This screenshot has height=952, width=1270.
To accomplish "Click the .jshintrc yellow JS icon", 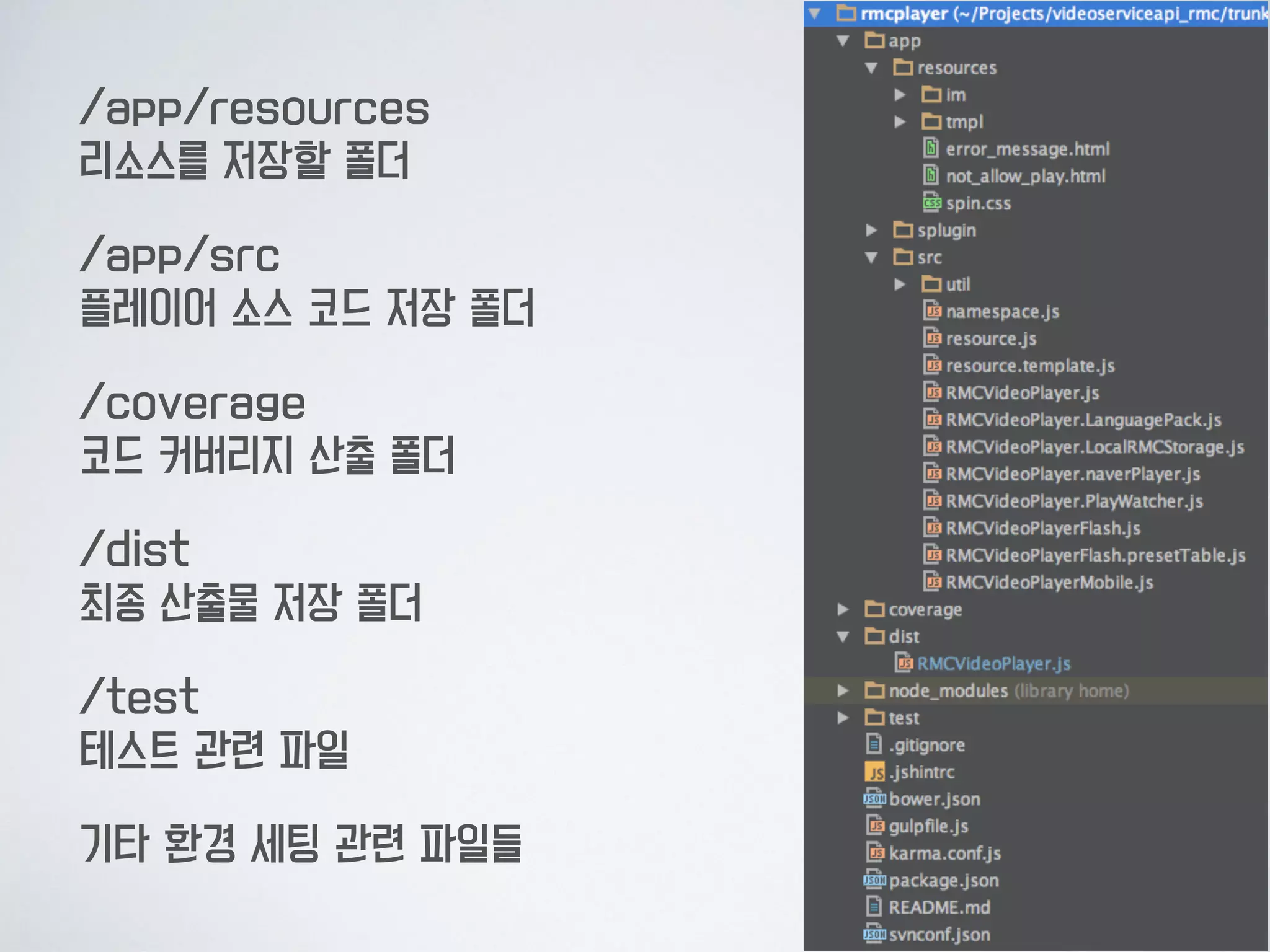I will [x=875, y=772].
